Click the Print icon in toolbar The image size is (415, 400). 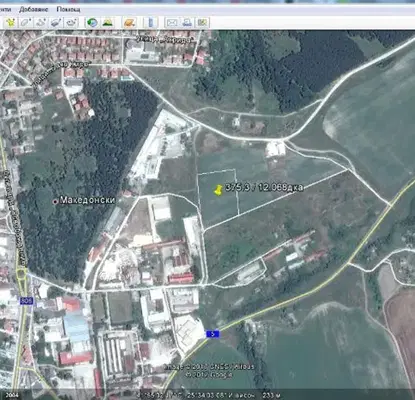[187, 23]
